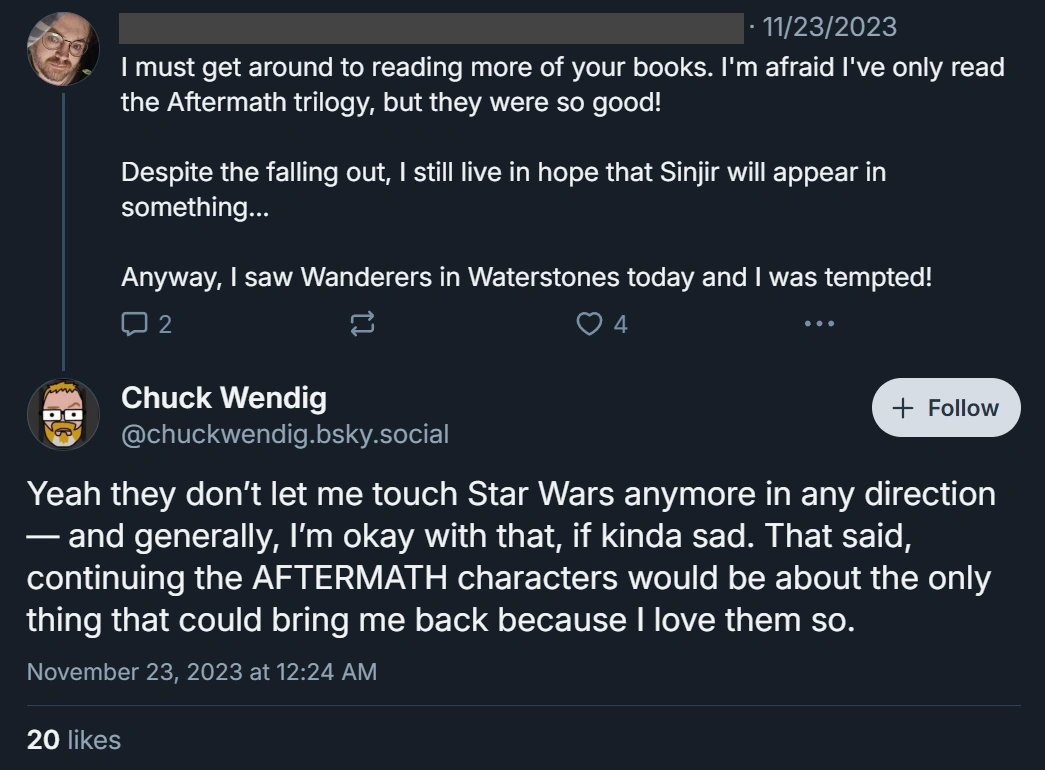Click the @chuckwendig.bsky.social handle
This screenshot has width=1045, height=770.
click(284, 434)
